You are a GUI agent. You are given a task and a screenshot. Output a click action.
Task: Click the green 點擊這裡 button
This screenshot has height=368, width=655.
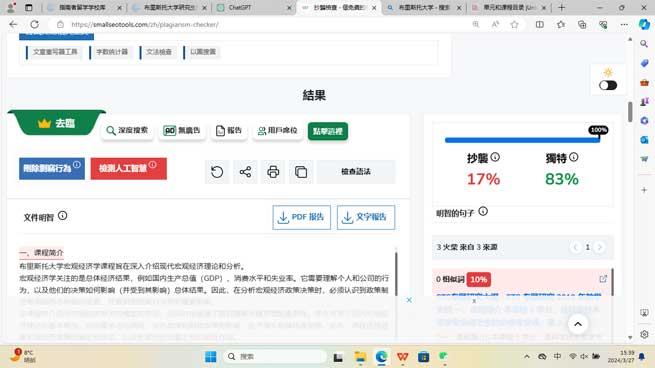tap(328, 131)
